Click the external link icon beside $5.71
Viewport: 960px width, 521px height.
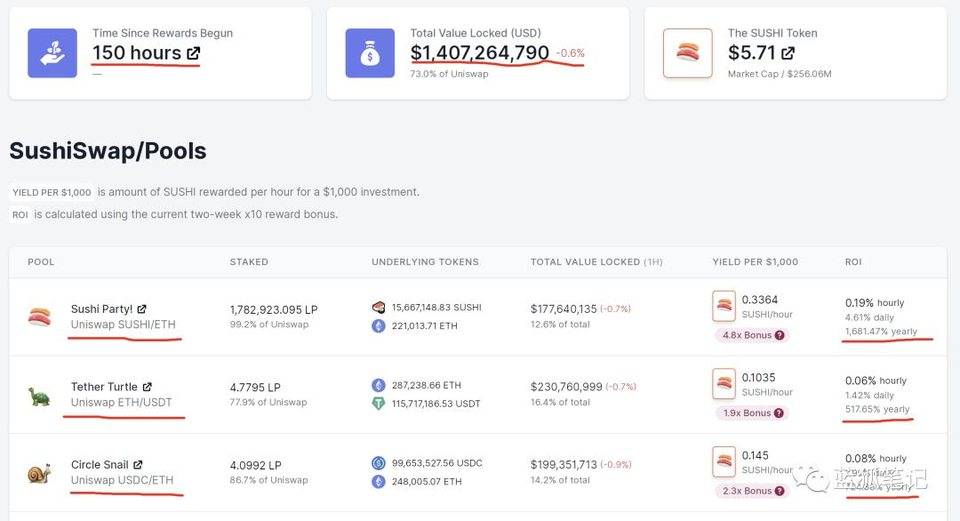(789, 53)
